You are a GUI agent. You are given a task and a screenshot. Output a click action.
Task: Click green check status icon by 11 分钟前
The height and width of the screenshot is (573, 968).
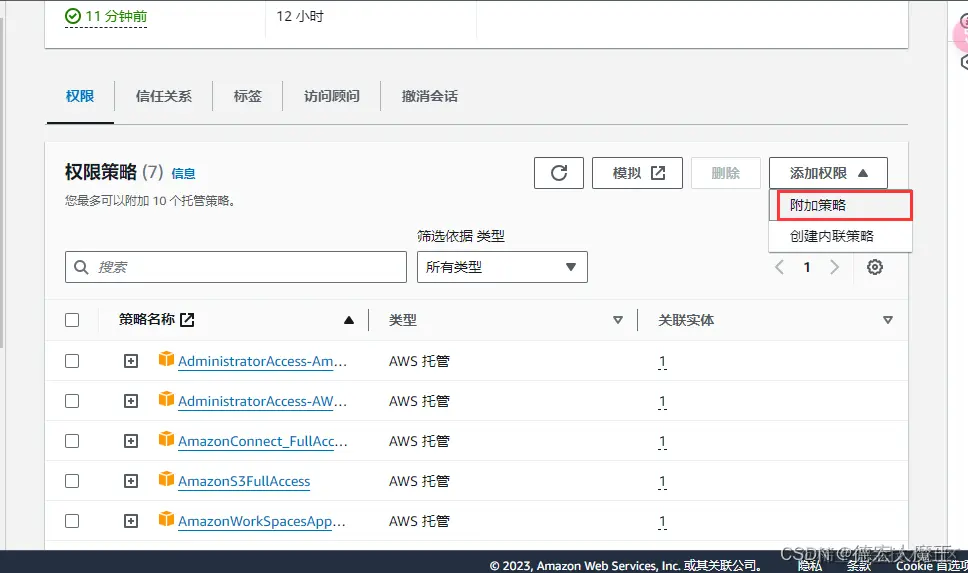(x=73, y=16)
